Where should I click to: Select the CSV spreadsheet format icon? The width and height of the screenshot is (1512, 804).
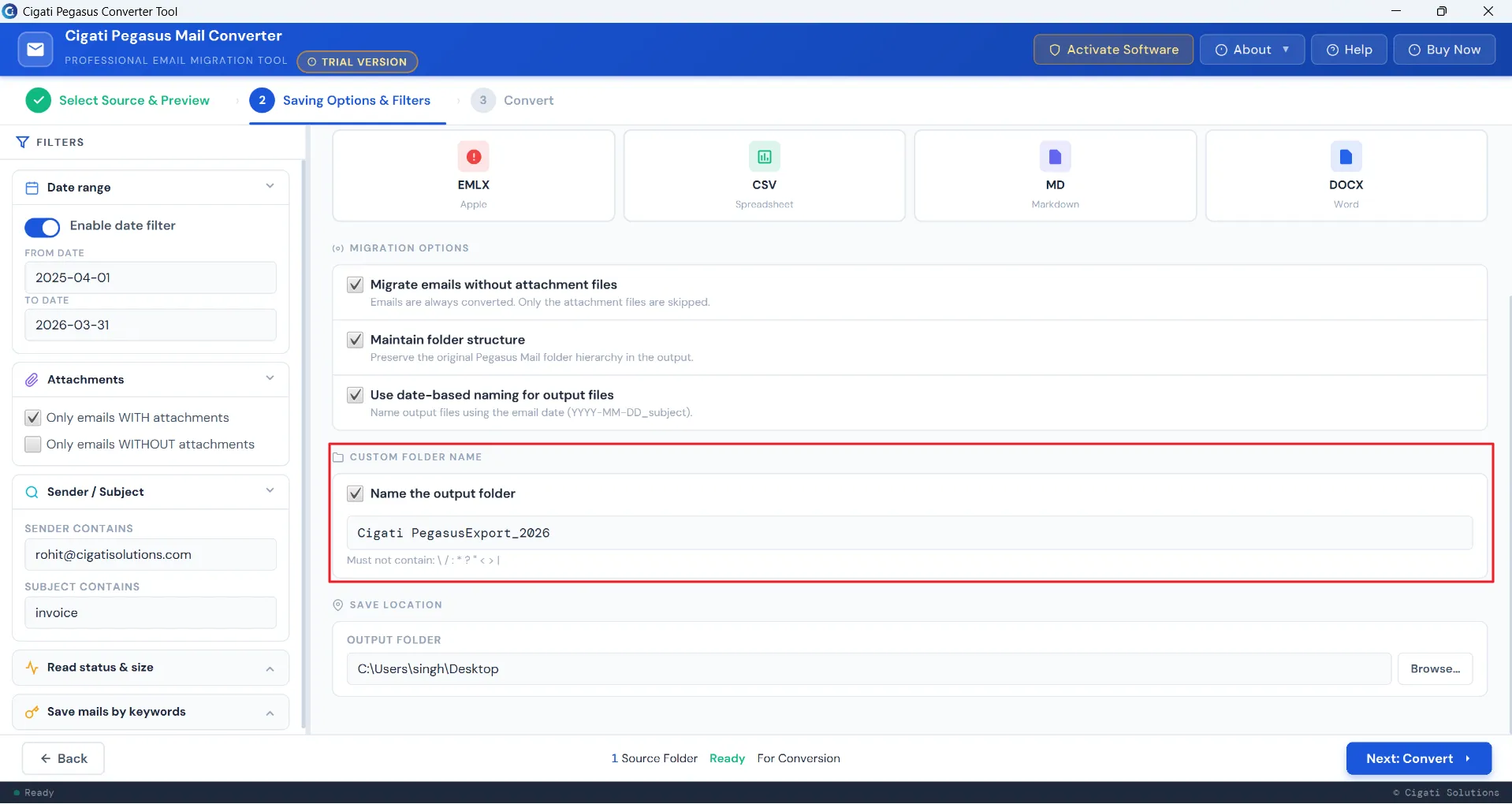(x=765, y=157)
